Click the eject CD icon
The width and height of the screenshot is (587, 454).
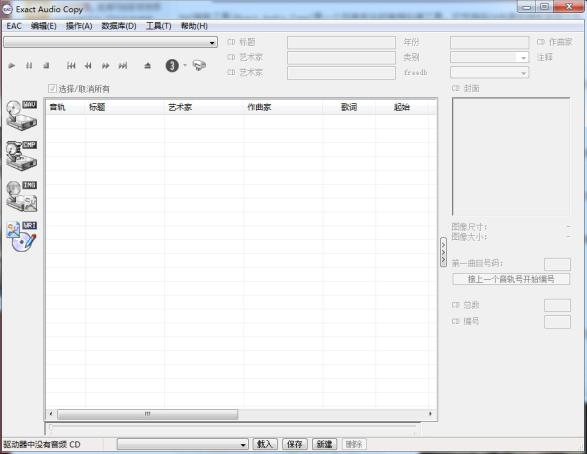pos(147,65)
